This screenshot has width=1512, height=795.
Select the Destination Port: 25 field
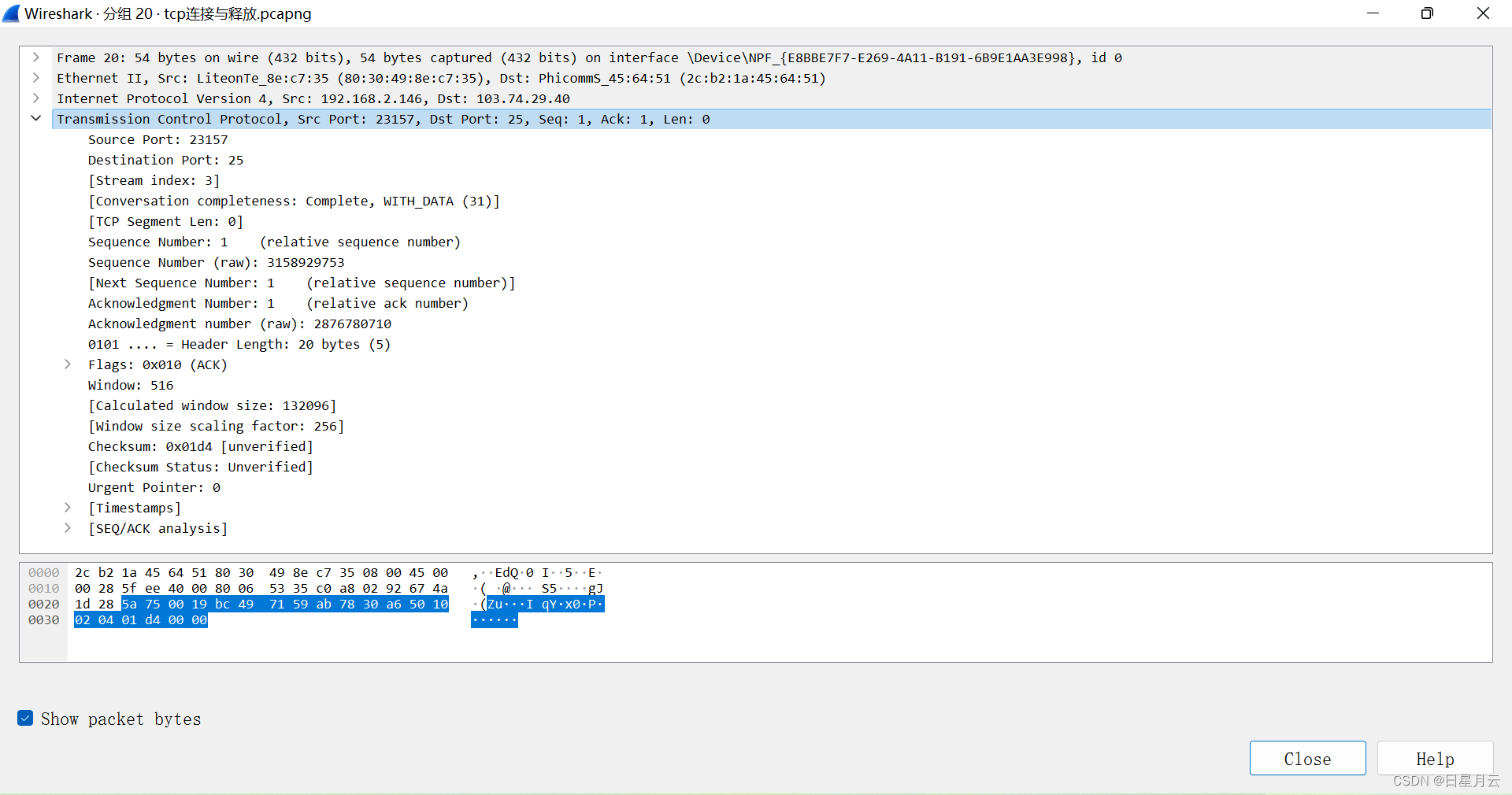click(x=166, y=160)
